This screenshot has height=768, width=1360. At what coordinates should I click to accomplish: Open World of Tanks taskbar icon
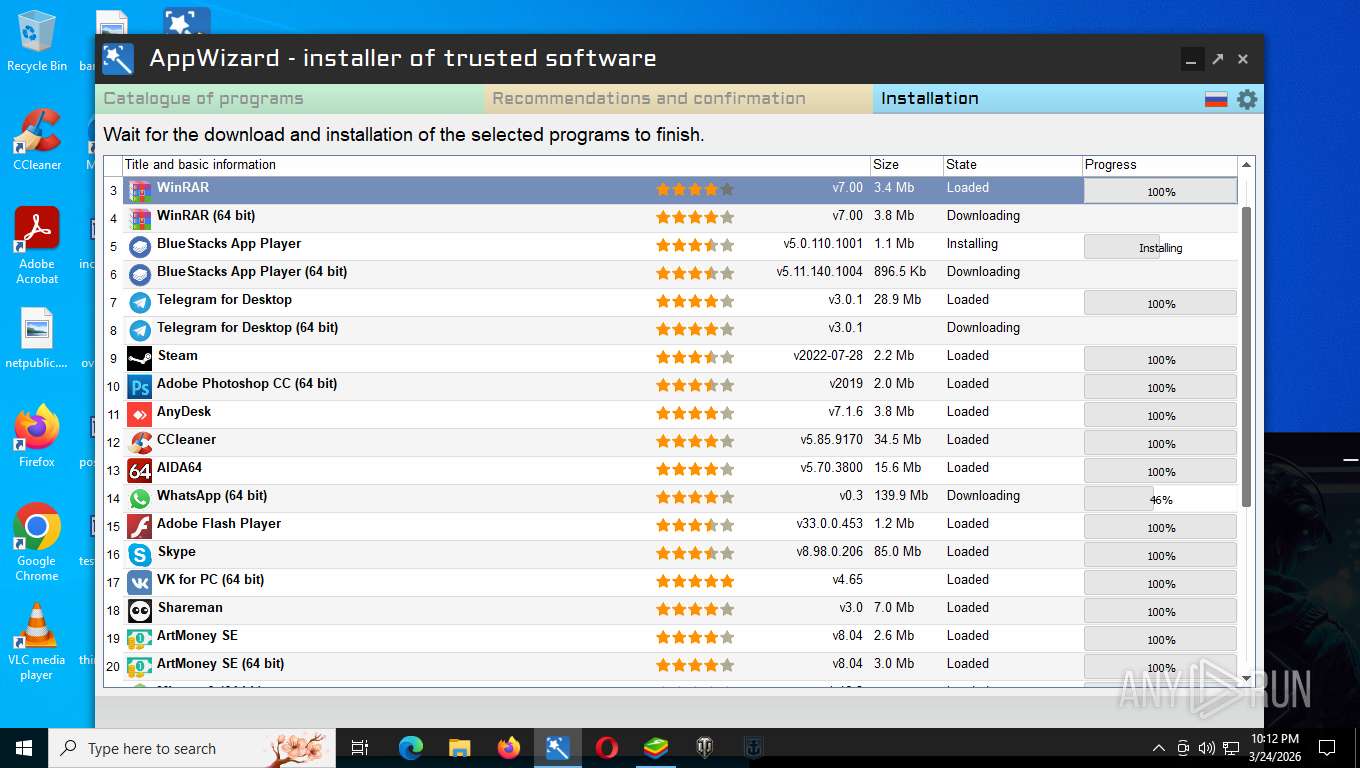coord(705,747)
